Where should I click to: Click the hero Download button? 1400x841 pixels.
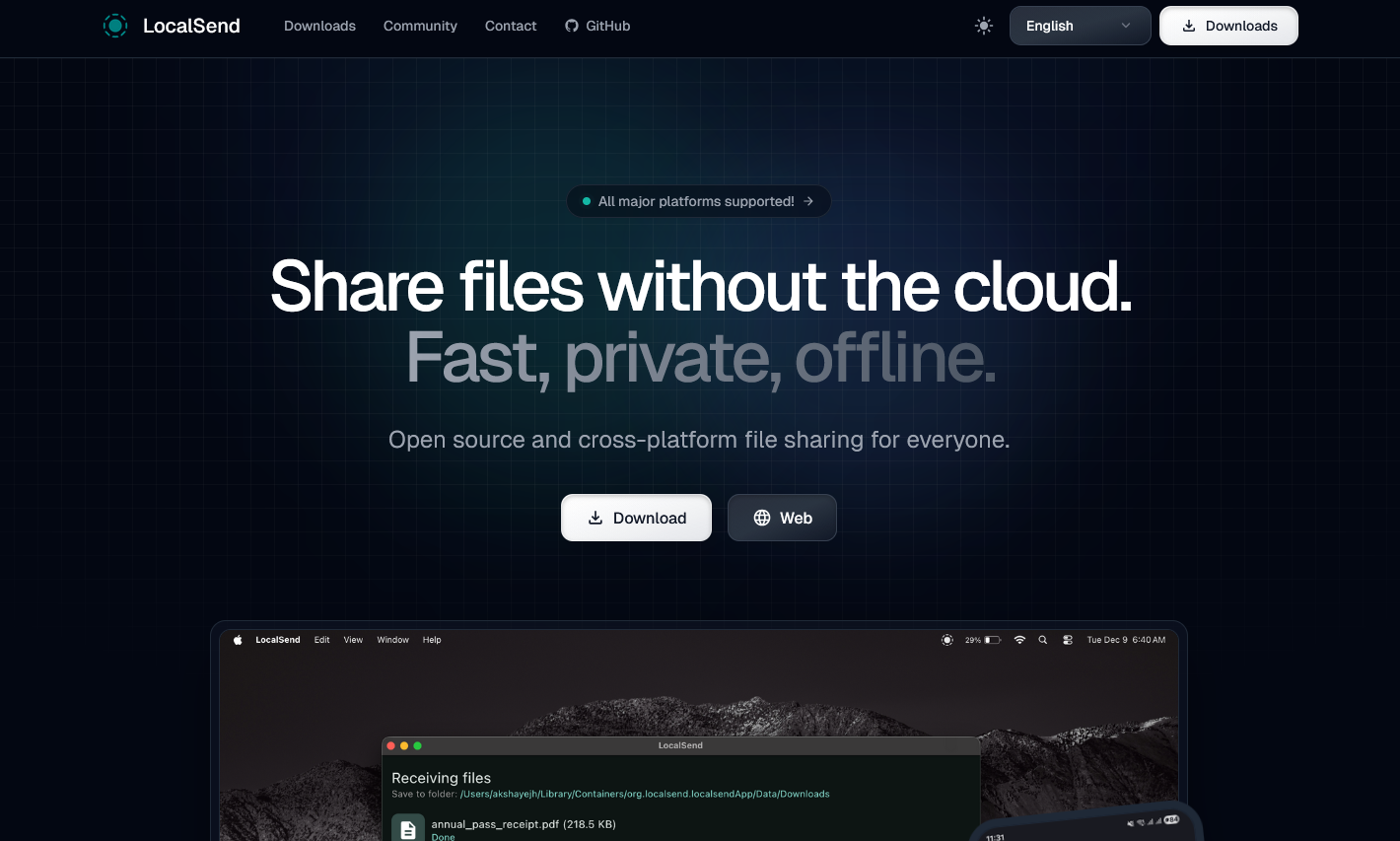point(636,518)
